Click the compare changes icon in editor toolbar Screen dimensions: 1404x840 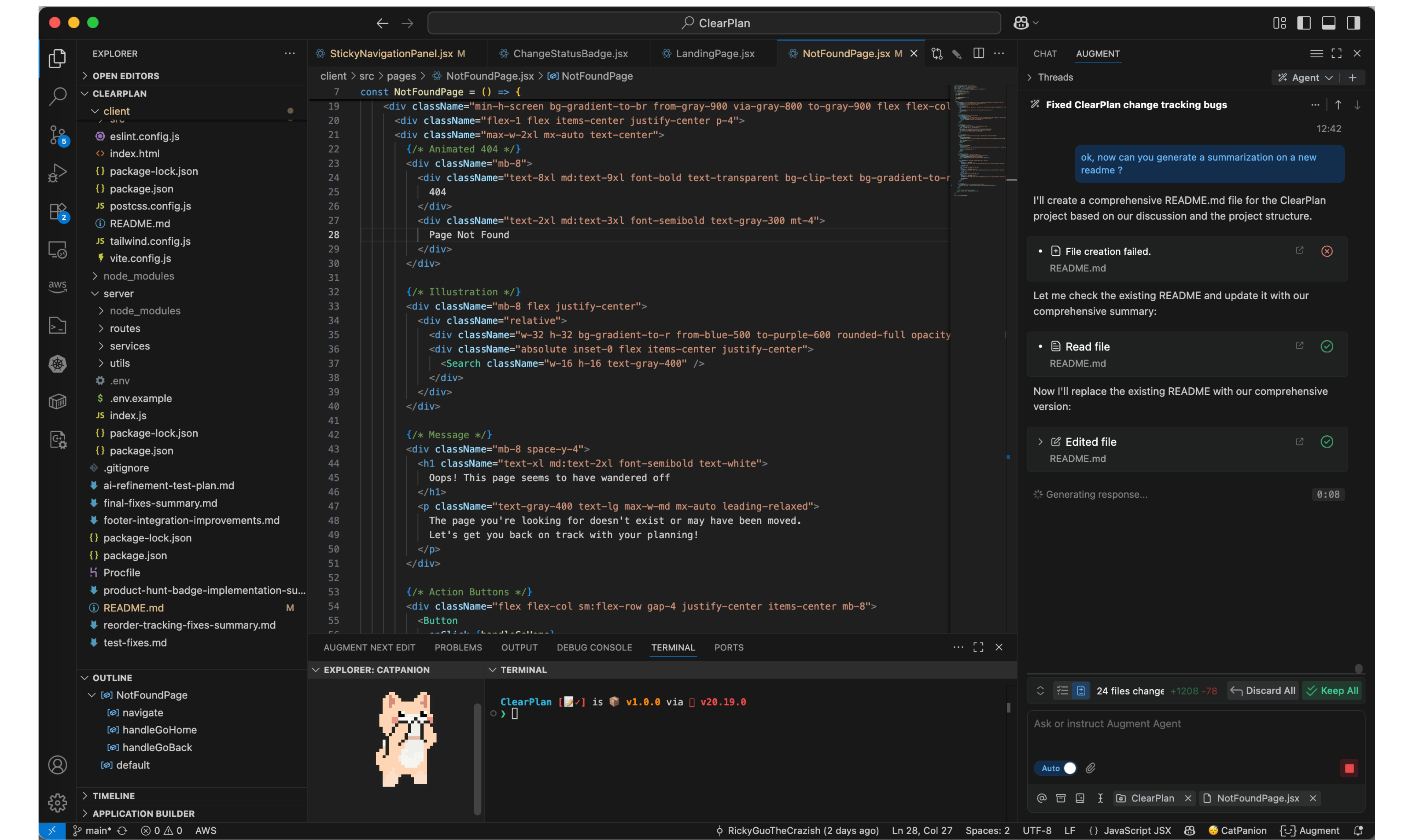tap(937, 53)
